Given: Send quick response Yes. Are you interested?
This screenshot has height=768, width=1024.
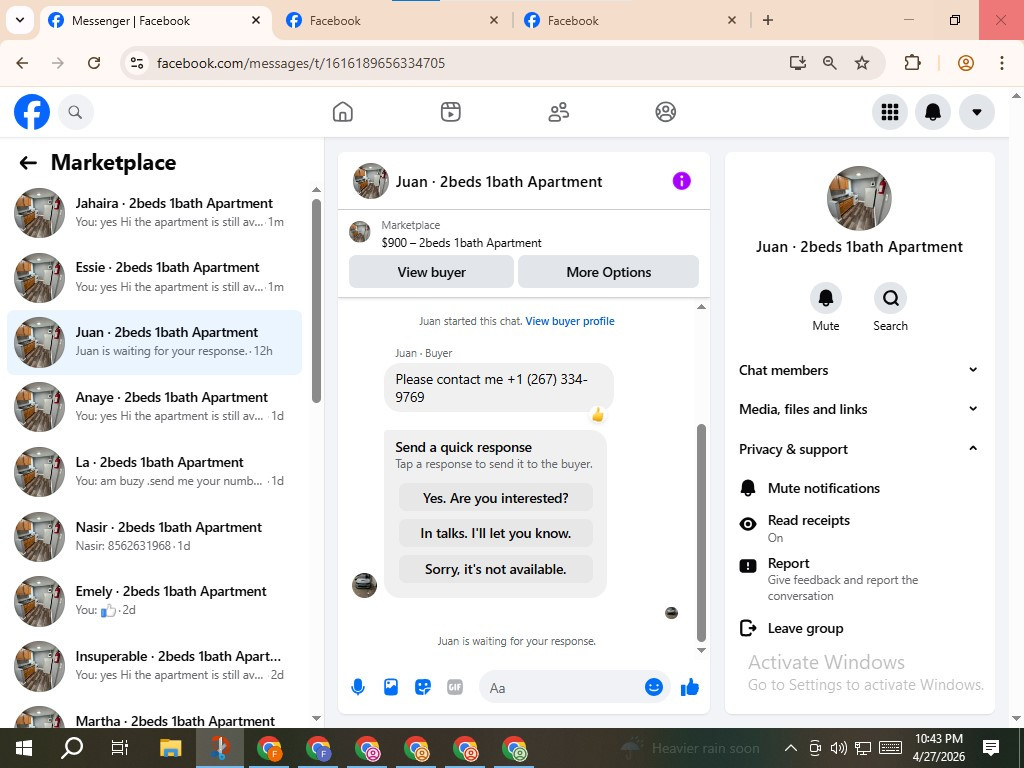Looking at the screenshot, I should pyautogui.click(x=496, y=498).
